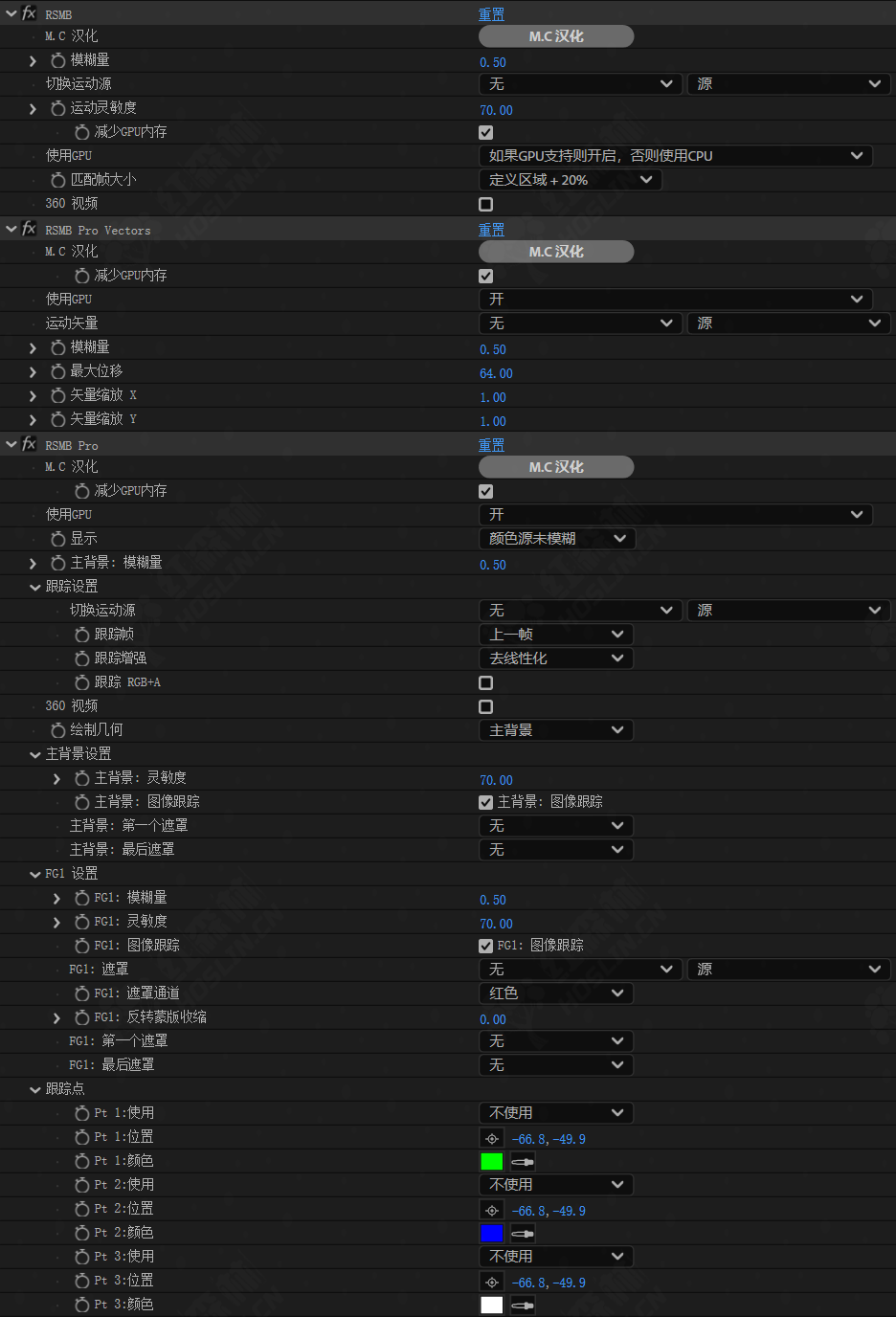Enable 360 视频 checkbox under RSMB
The width and height of the screenshot is (896, 1317).
486,204
